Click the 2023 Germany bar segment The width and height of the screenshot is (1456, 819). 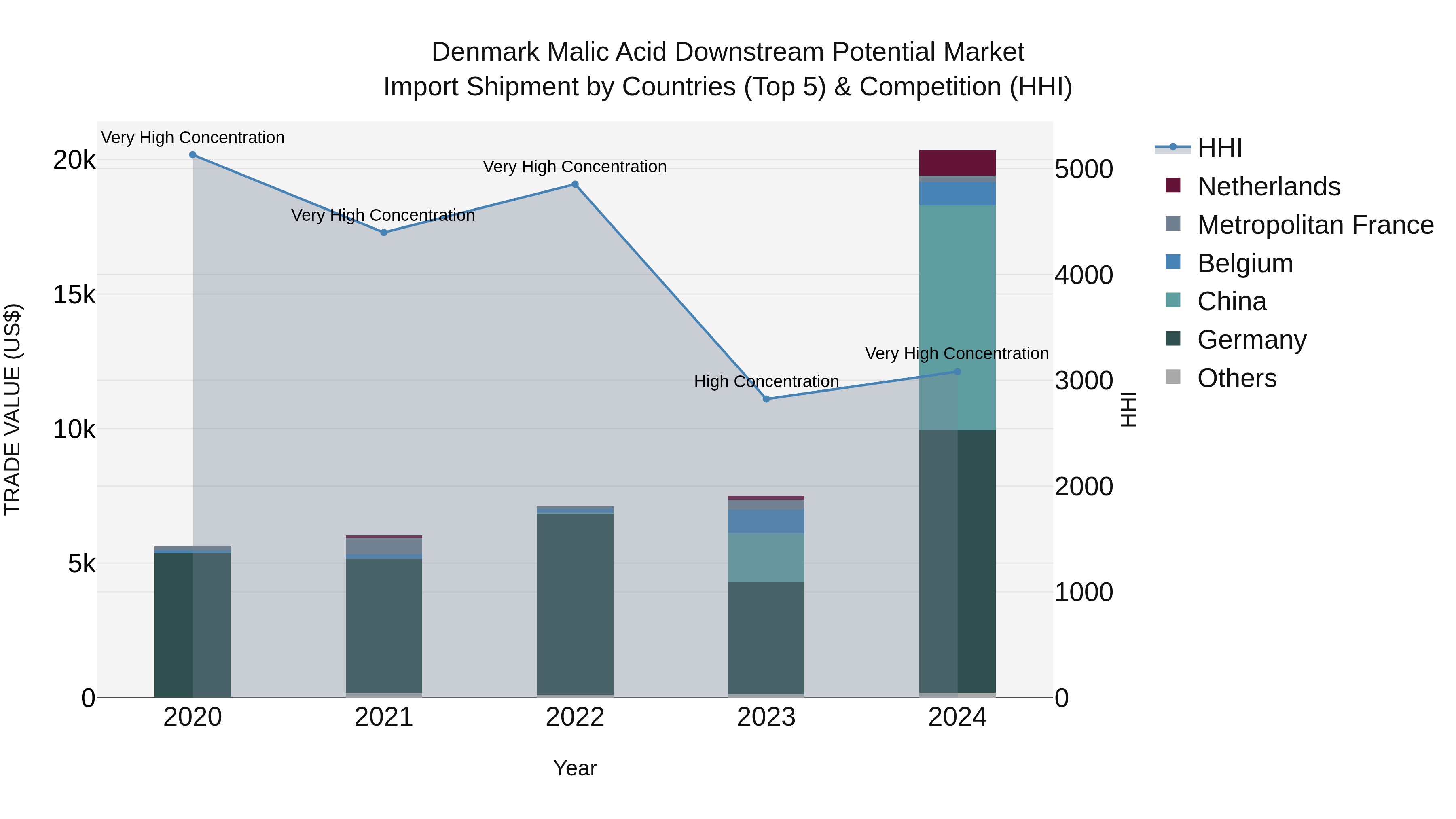[766, 638]
